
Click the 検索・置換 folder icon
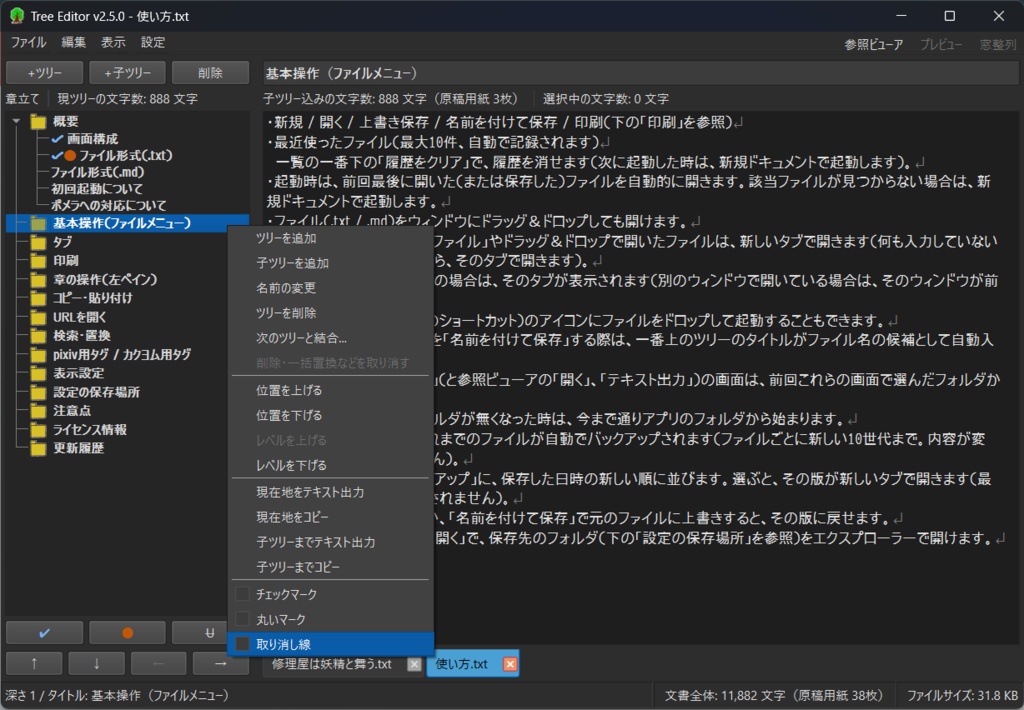tap(39, 336)
